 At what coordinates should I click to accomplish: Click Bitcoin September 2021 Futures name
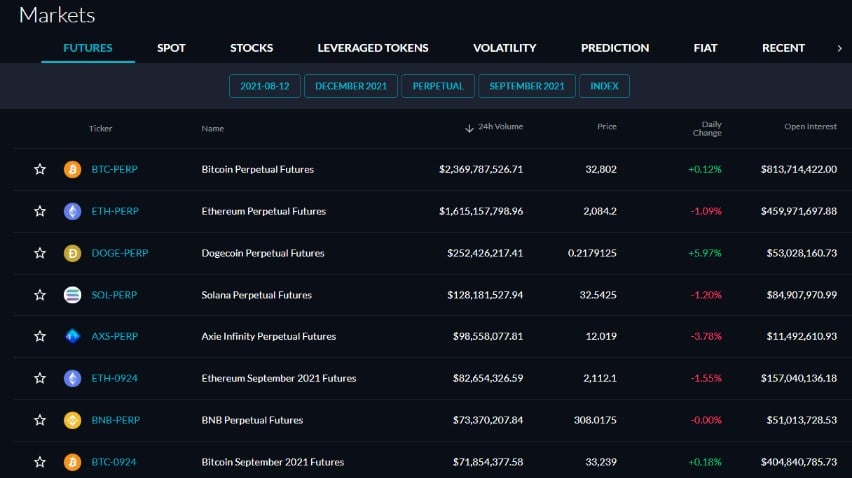coord(273,462)
